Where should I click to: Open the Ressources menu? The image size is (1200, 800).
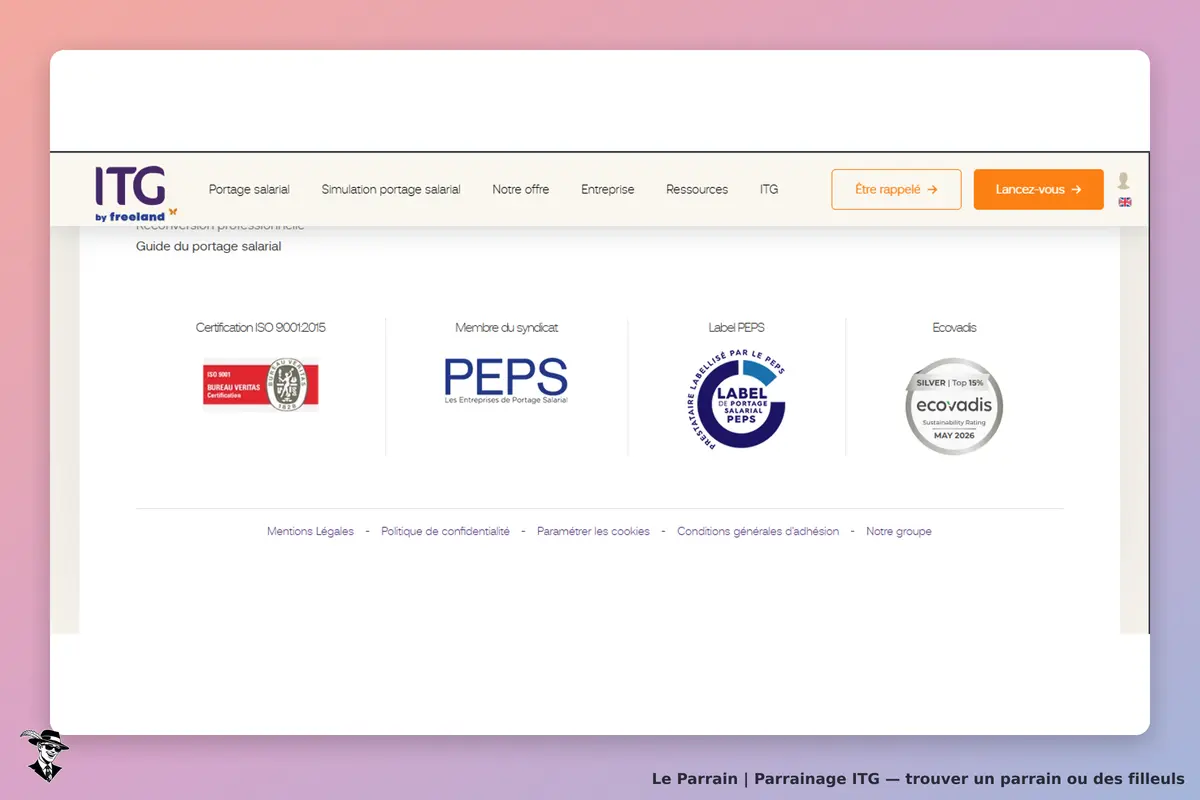pos(697,189)
